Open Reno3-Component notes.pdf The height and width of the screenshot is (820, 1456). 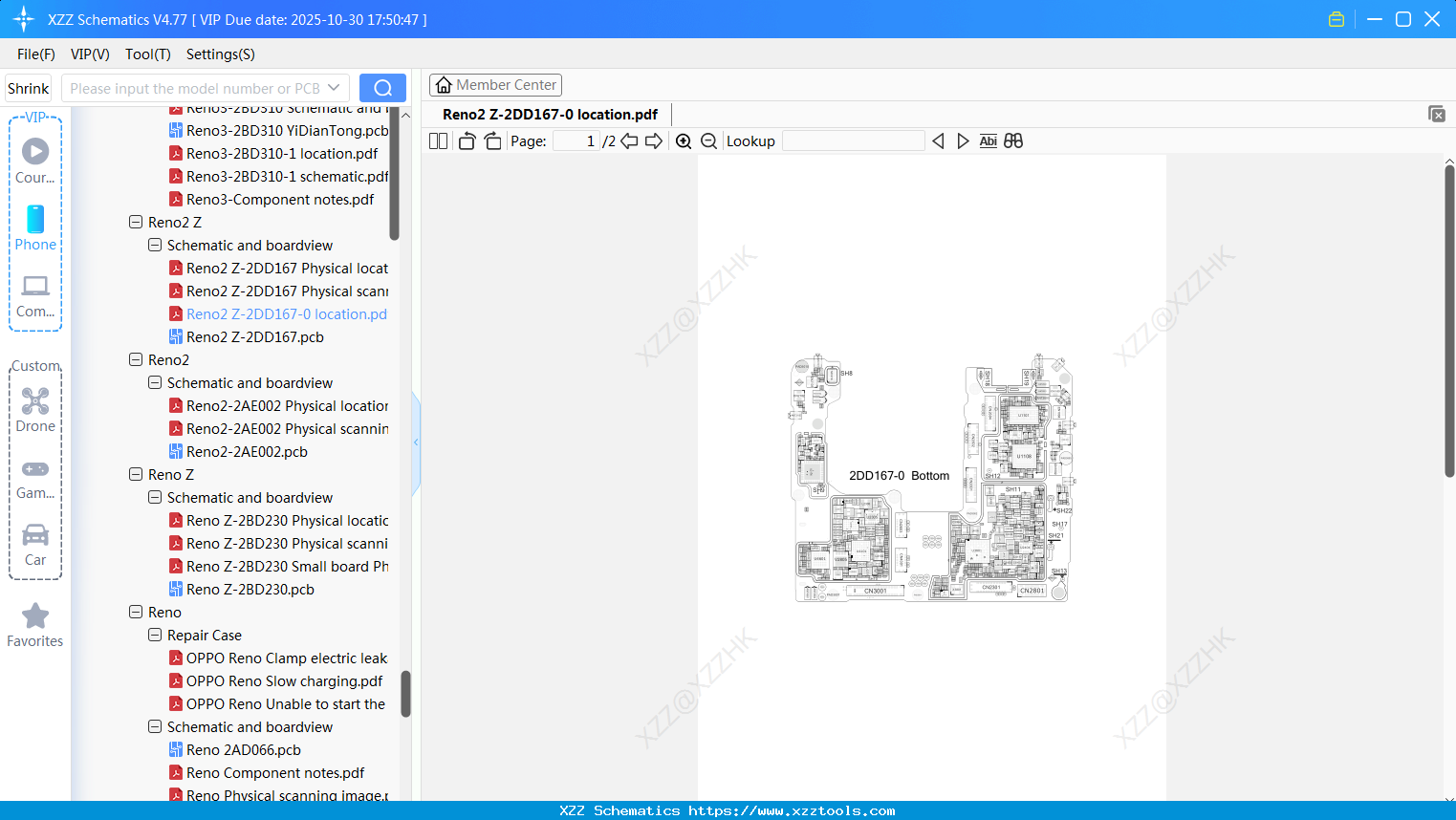click(279, 199)
